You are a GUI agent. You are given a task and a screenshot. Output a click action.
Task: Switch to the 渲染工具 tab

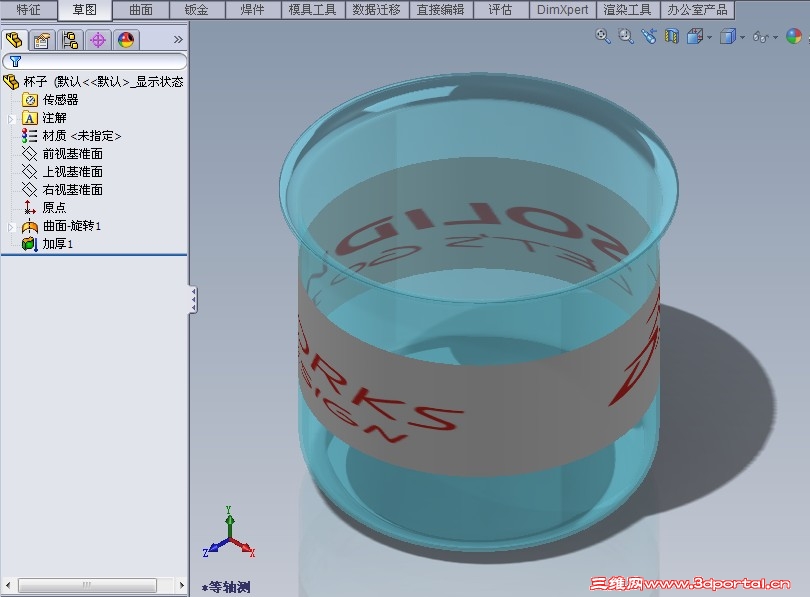627,10
